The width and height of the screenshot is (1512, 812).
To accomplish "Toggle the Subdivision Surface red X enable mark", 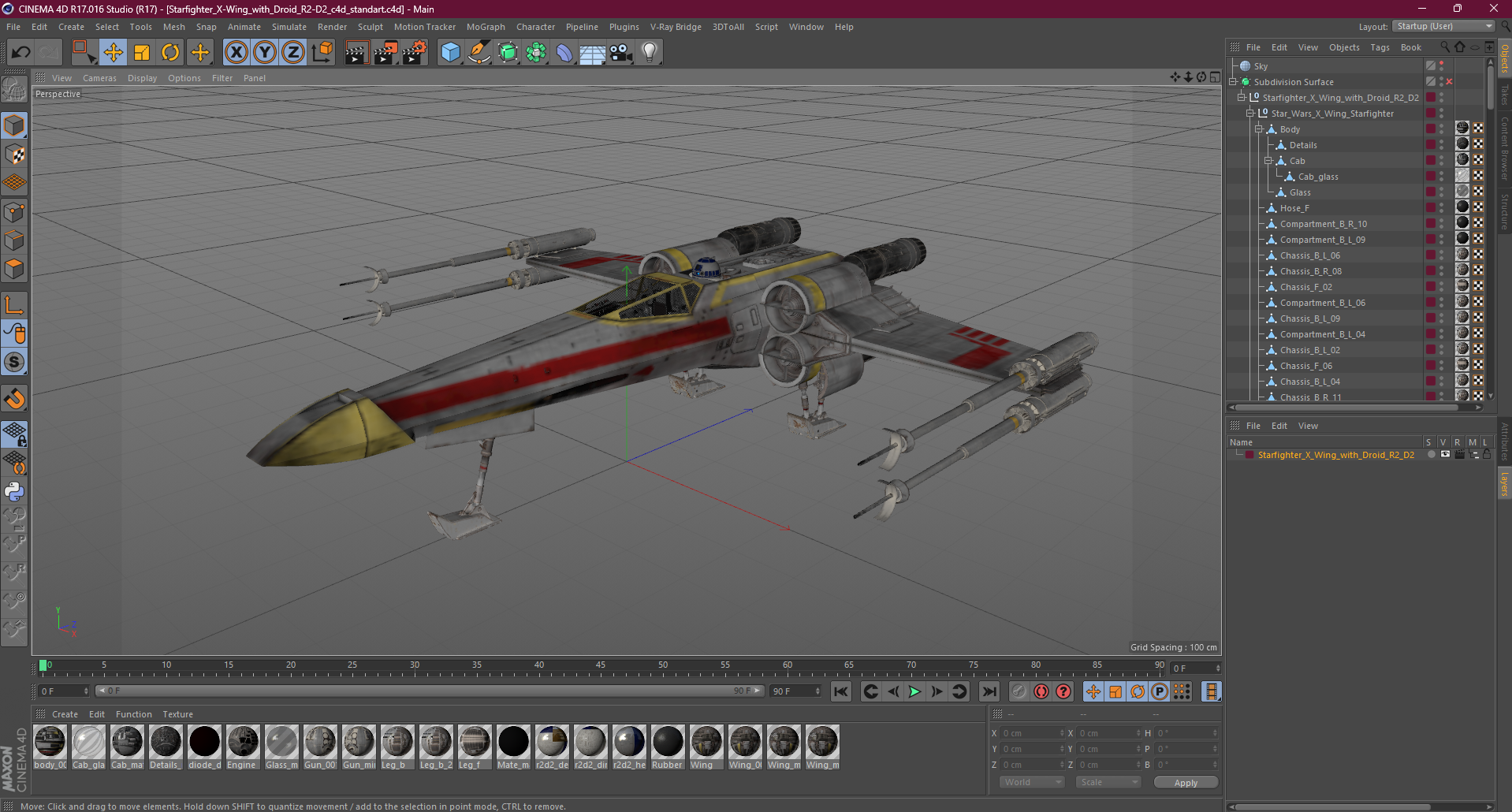I will tap(1449, 82).
